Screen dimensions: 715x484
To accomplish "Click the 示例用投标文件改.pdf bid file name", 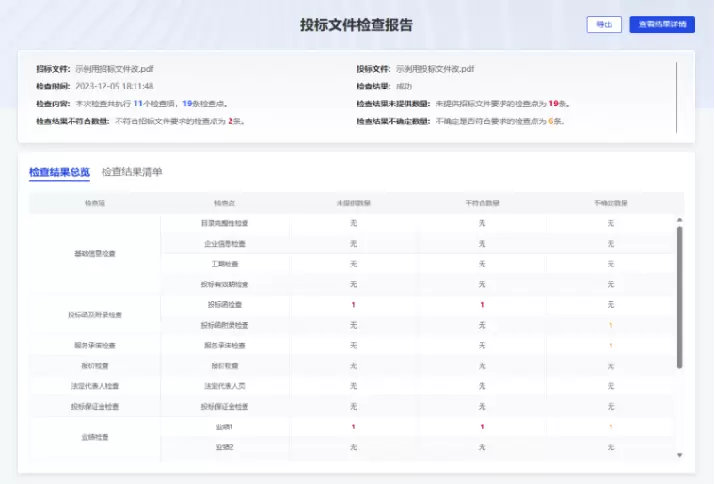I will pyautogui.click(x=434, y=69).
